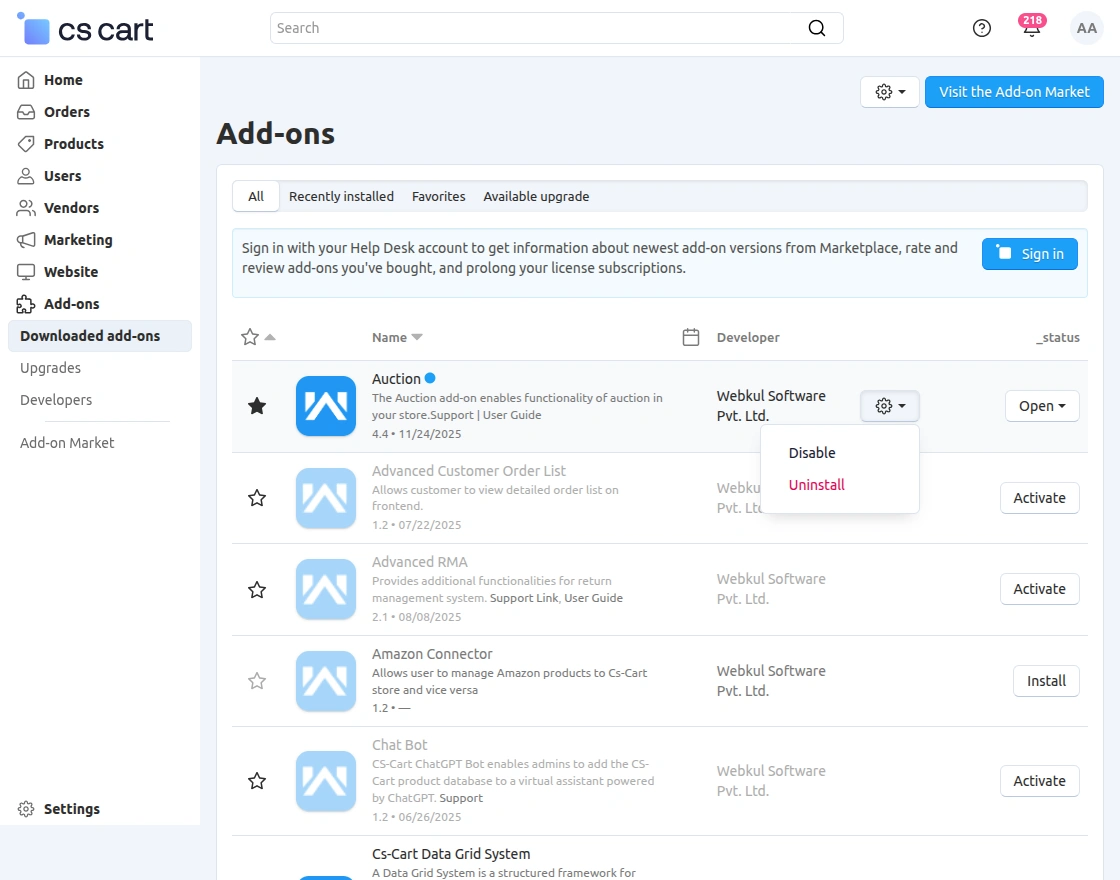Click the Amazon Connector add-on icon
Screen dimensions: 1120x880
click(326, 681)
